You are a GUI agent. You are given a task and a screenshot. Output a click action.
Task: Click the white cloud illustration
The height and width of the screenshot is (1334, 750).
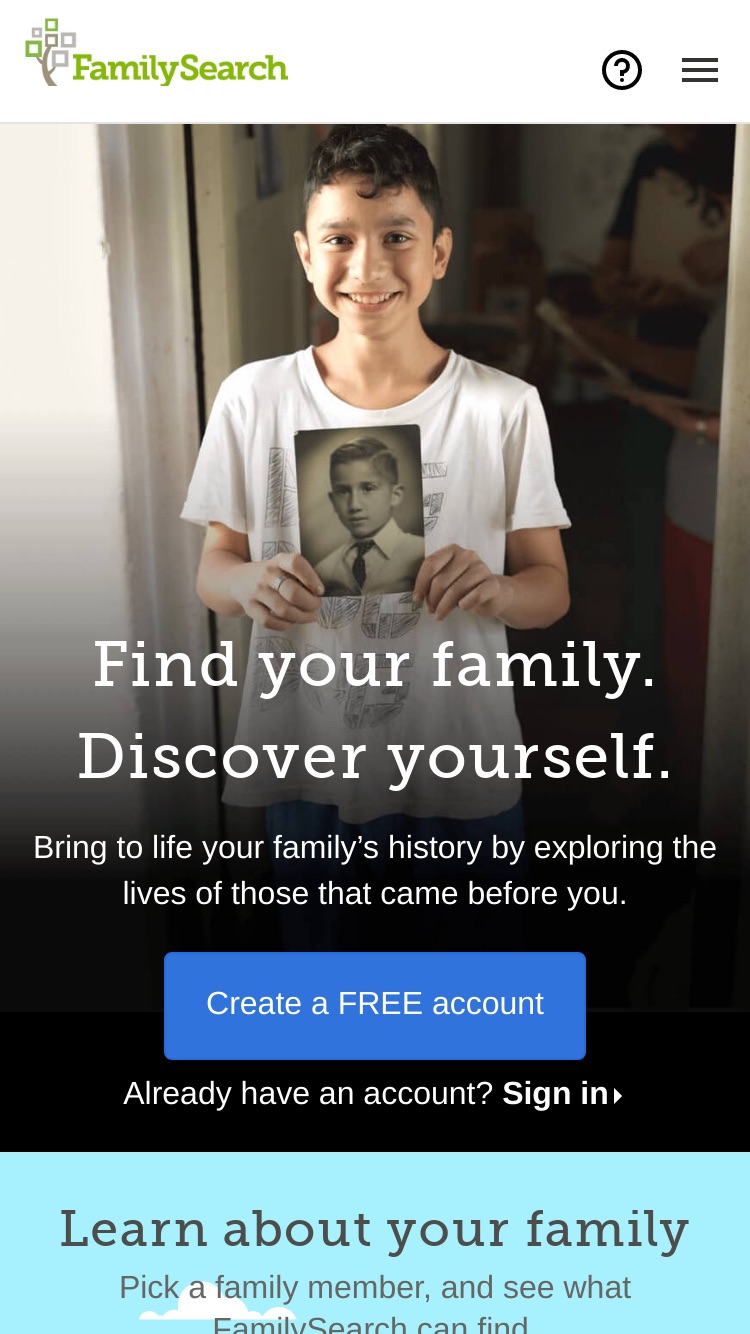click(218, 1310)
